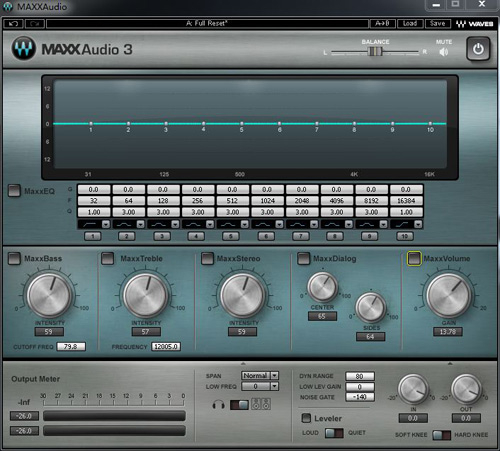
Task: Select EQ band 5 node on graph
Action: pyautogui.click(x=242, y=124)
